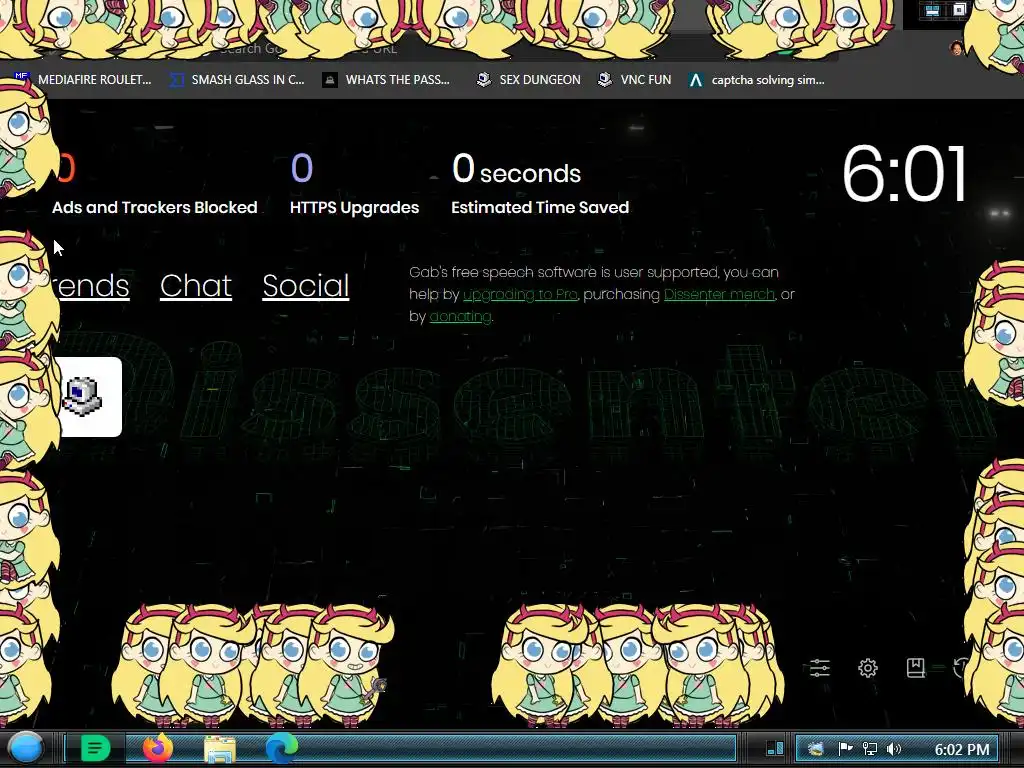Click the splash tray icon beside the flag
1024x768 pixels.
coord(816,749)
